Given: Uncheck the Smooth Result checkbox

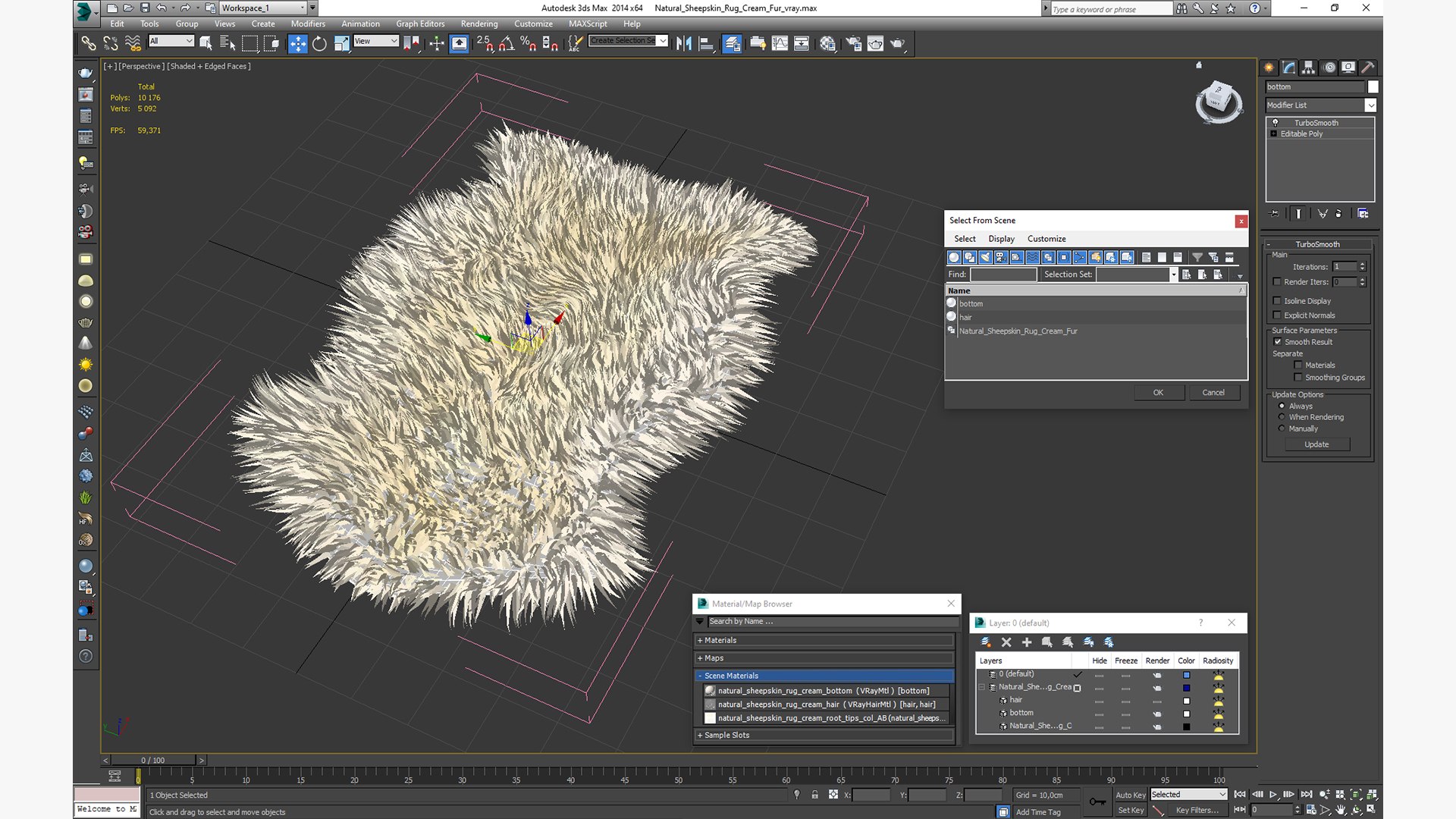Looking at the screenshot, I should 1278,342.
